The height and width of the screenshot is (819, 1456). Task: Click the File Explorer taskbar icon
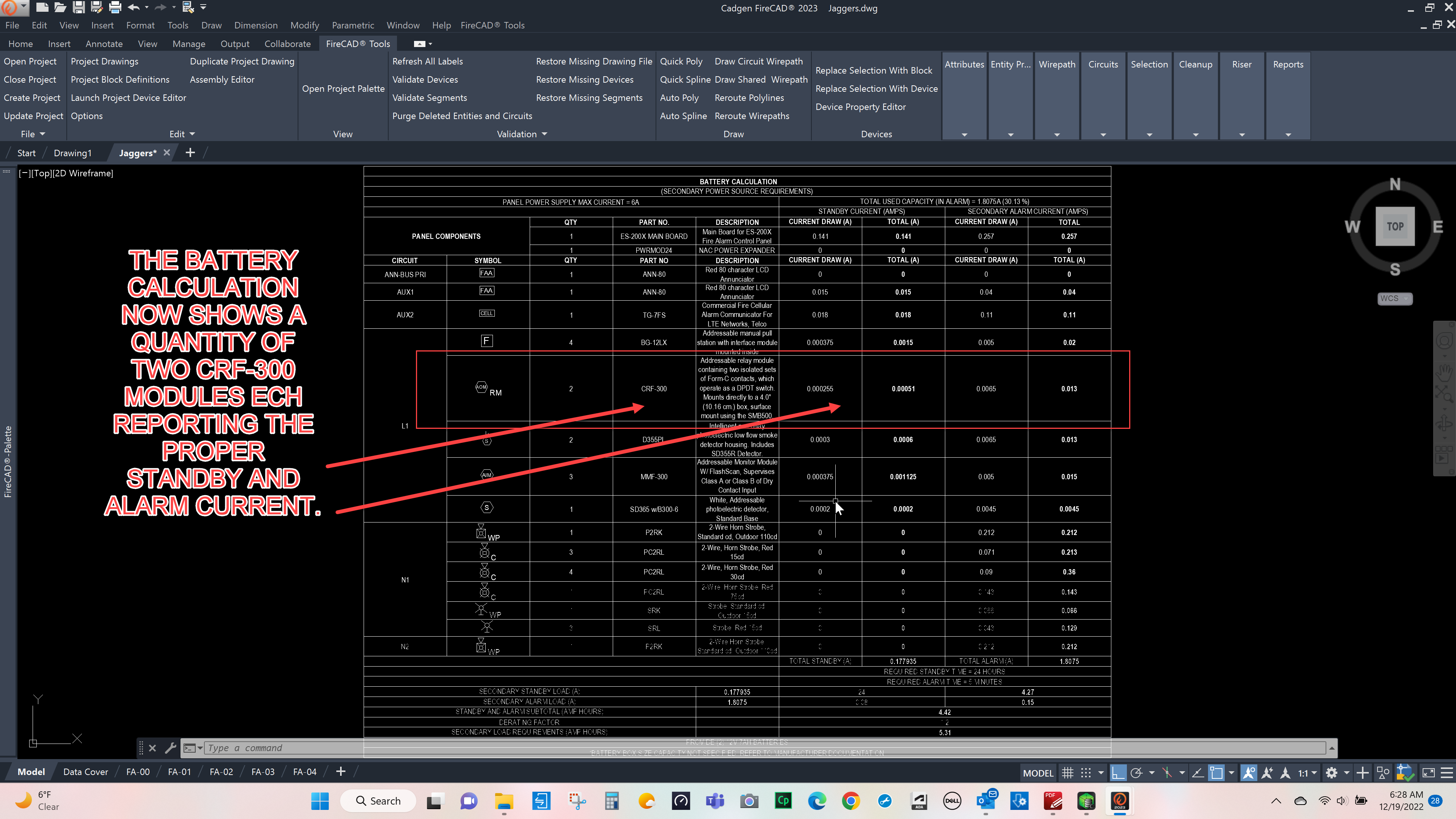pyautogui.click(x=504, y=800)
